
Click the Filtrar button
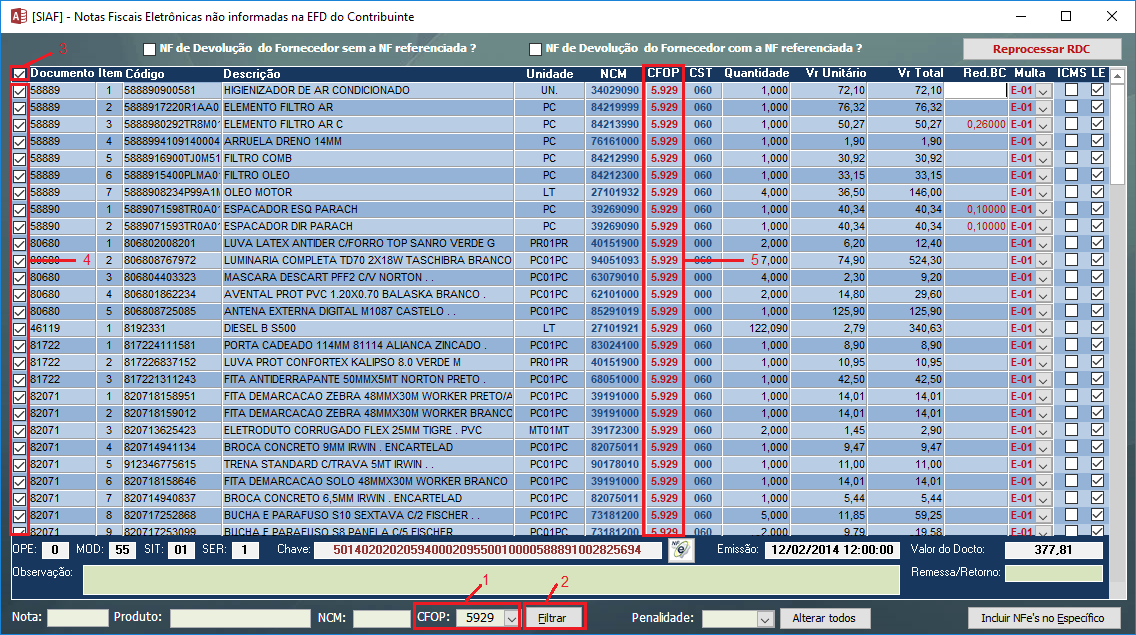point(553,618)
